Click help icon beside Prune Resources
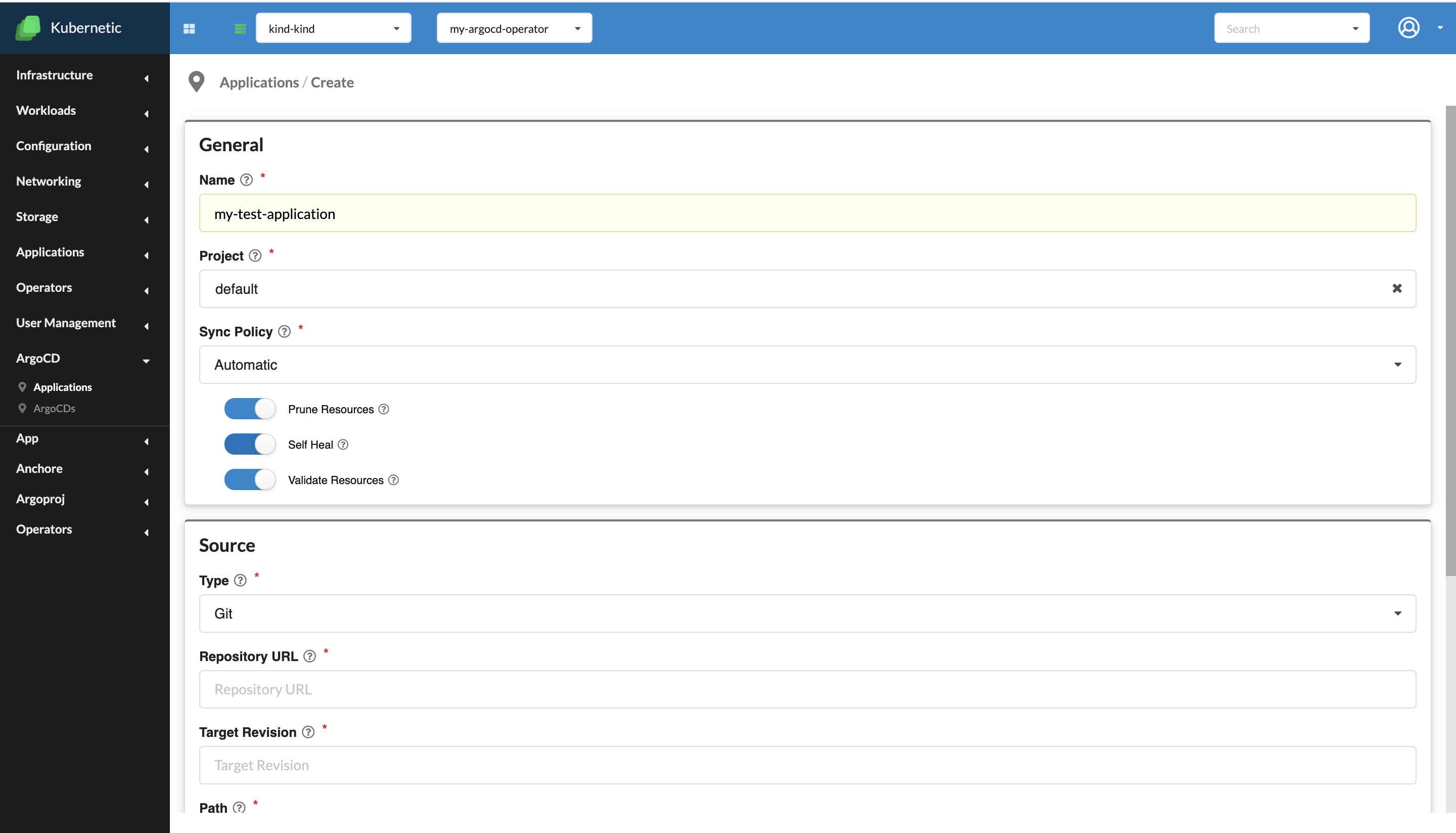This screenshot has width=1456, height=833. point(384,409)
